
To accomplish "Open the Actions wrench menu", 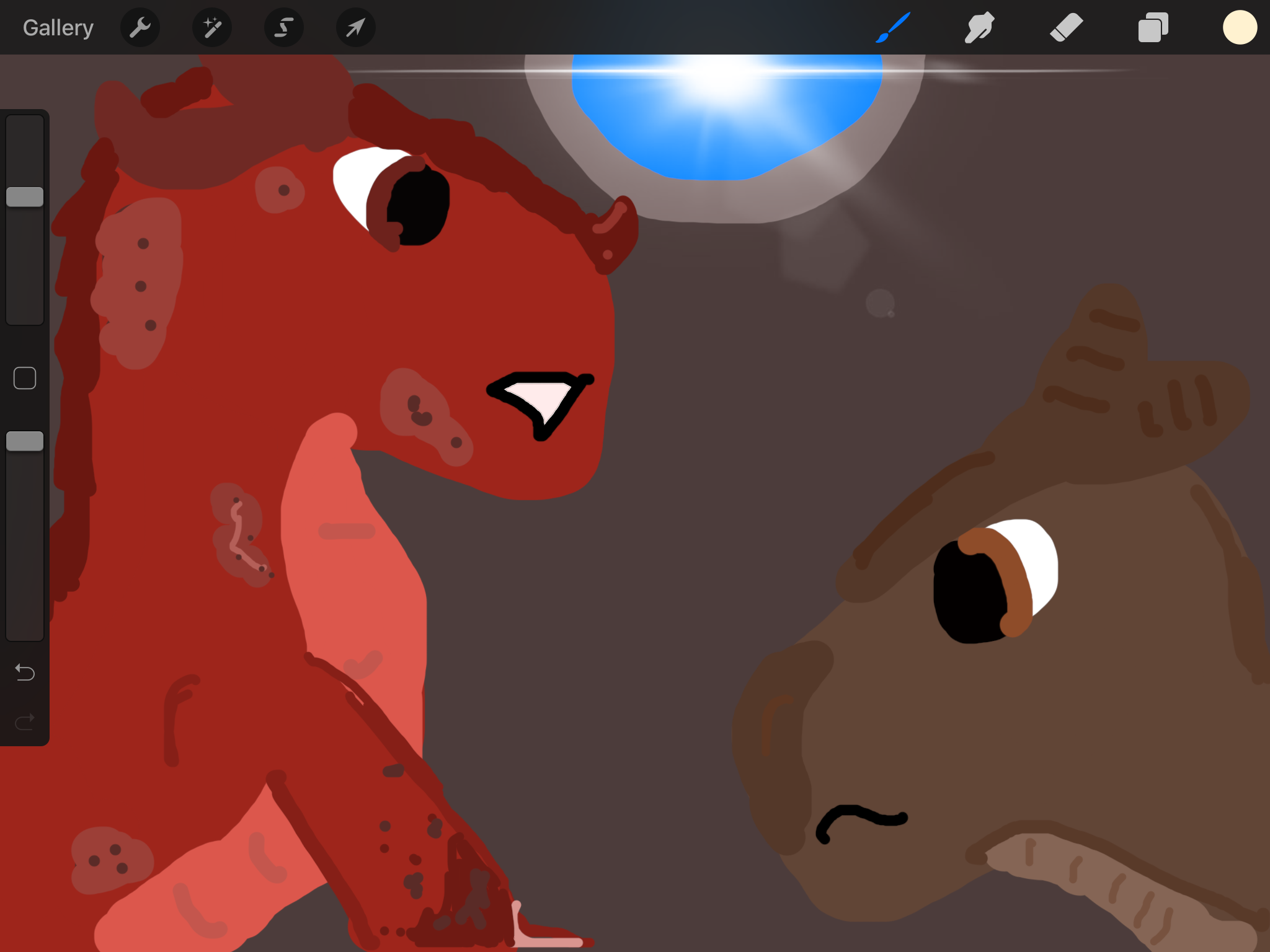I will click(140, 28).
